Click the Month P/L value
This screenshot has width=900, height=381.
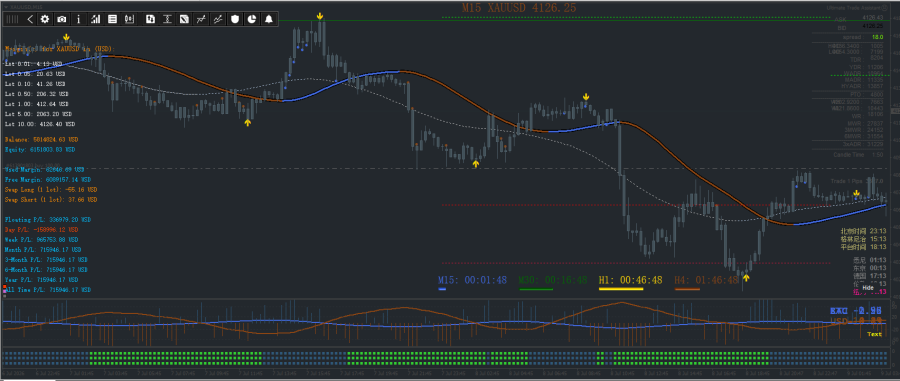tap(43, 250)
